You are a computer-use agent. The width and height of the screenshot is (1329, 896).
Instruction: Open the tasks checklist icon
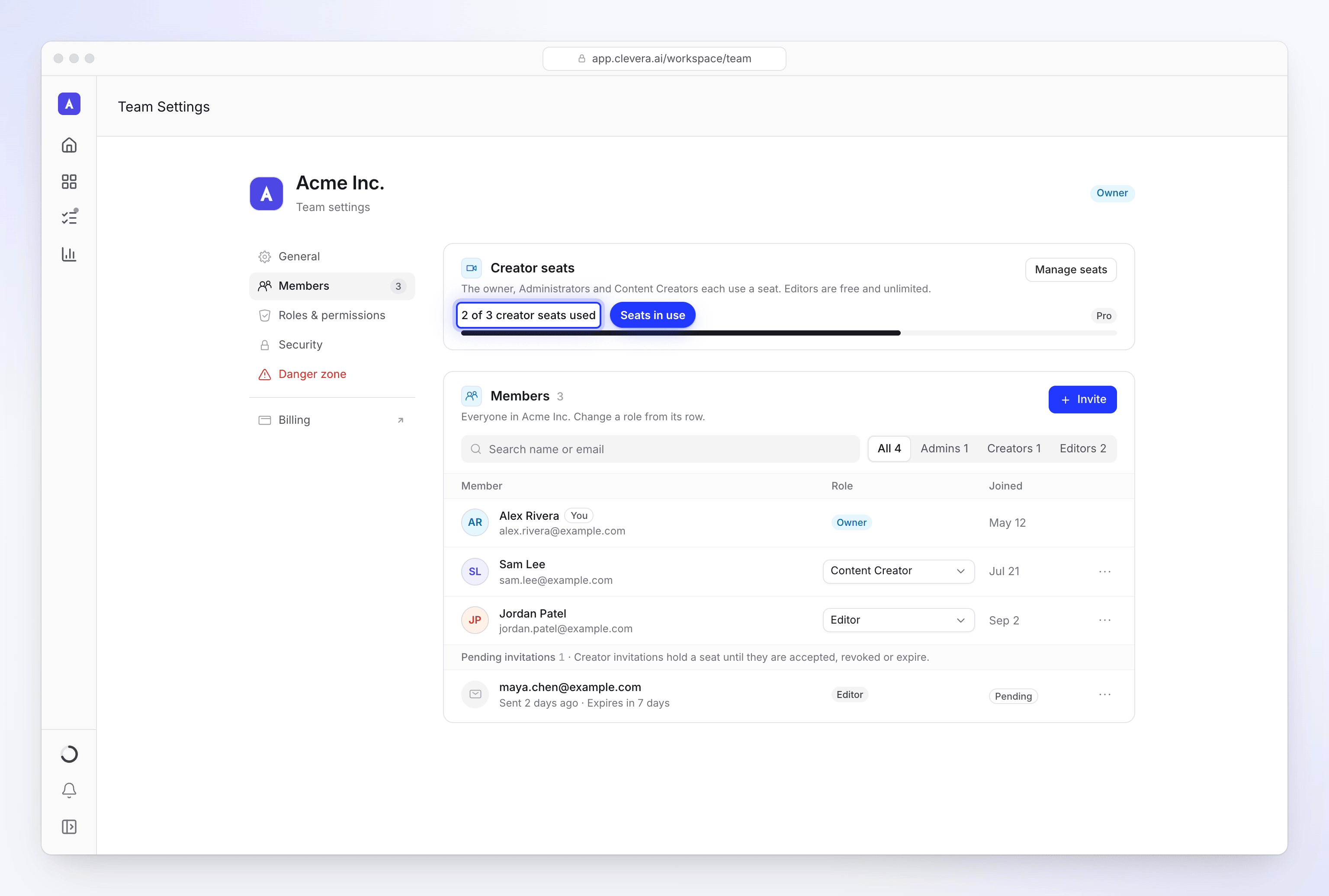coord(69,218)
